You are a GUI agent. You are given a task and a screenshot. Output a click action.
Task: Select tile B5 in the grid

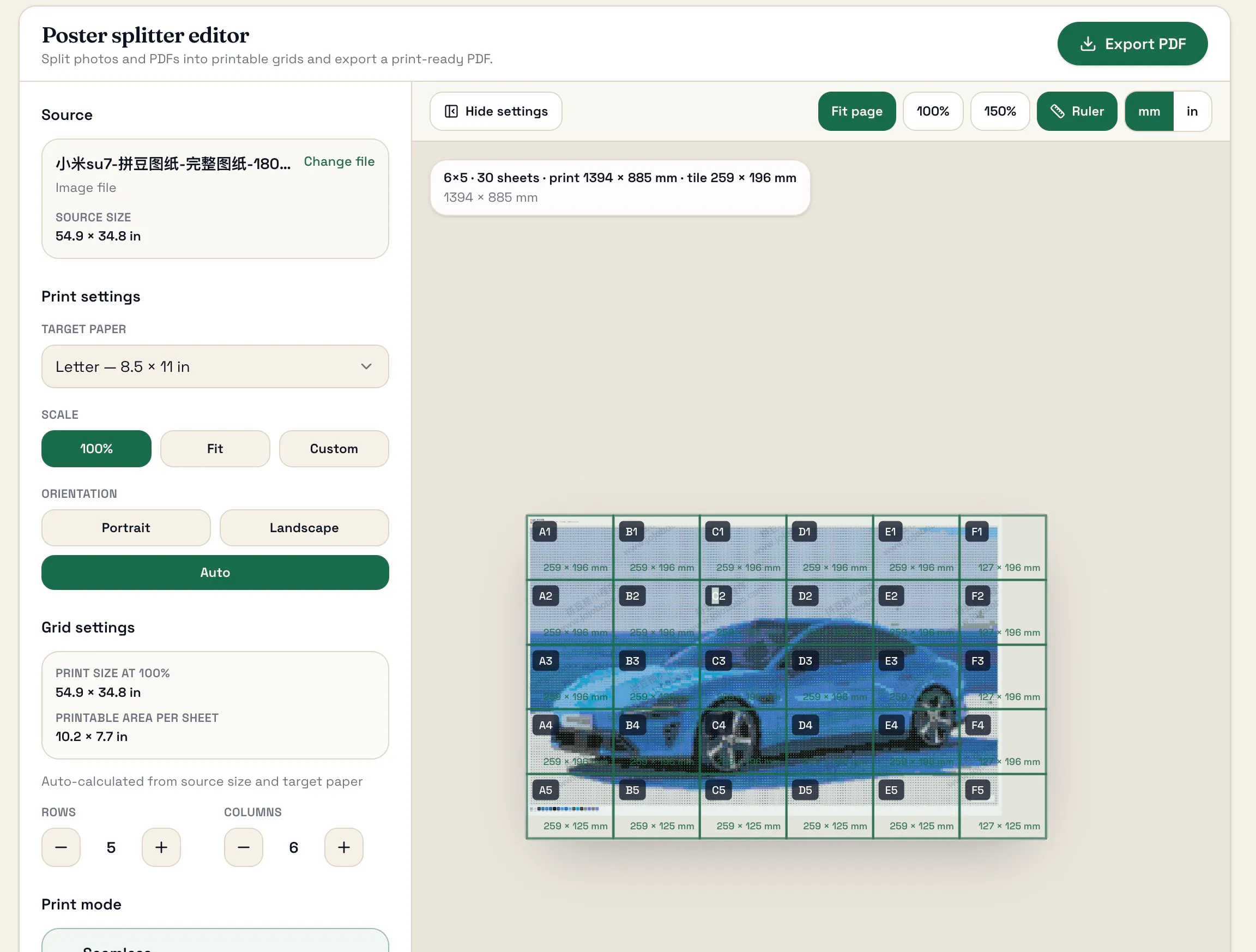pyautogui.click(x=657, y=806)
